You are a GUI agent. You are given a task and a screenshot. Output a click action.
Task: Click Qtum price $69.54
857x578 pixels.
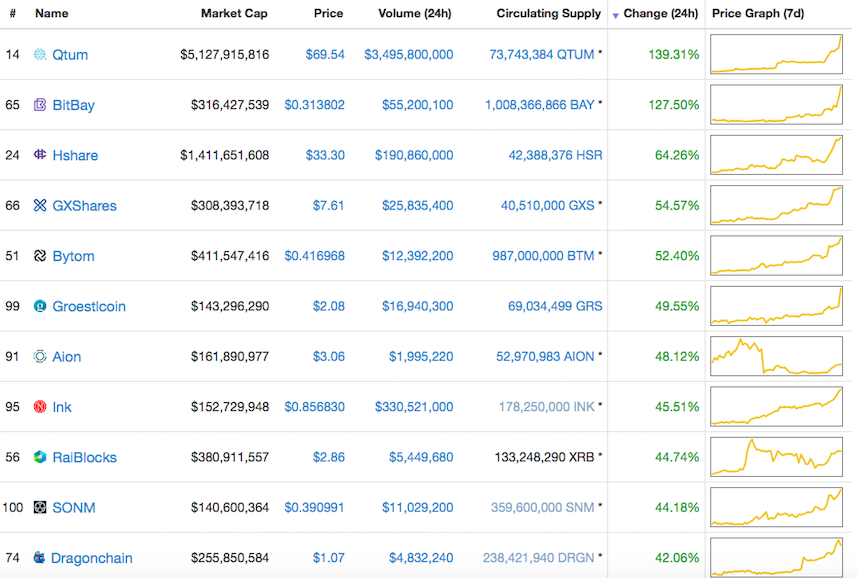coord(325,55)
